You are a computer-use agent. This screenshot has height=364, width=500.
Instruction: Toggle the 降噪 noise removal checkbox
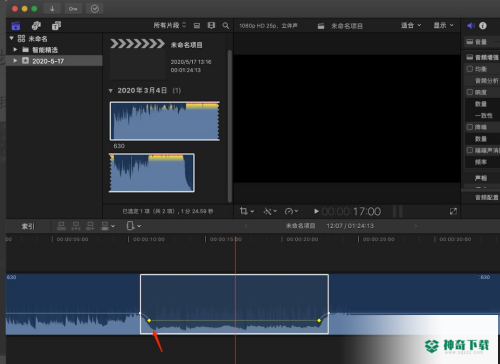[x=470, y=127]
